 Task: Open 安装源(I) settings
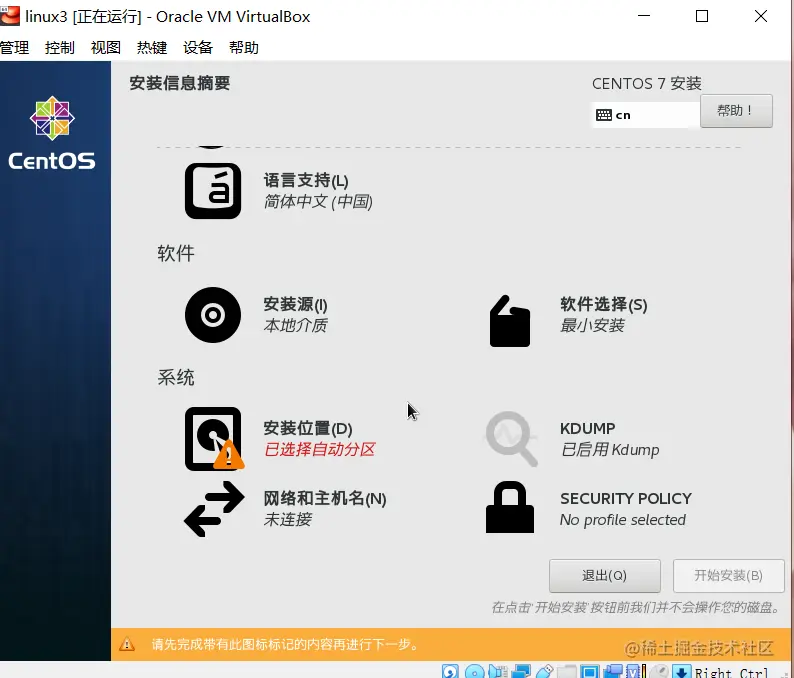click(295, 304)
